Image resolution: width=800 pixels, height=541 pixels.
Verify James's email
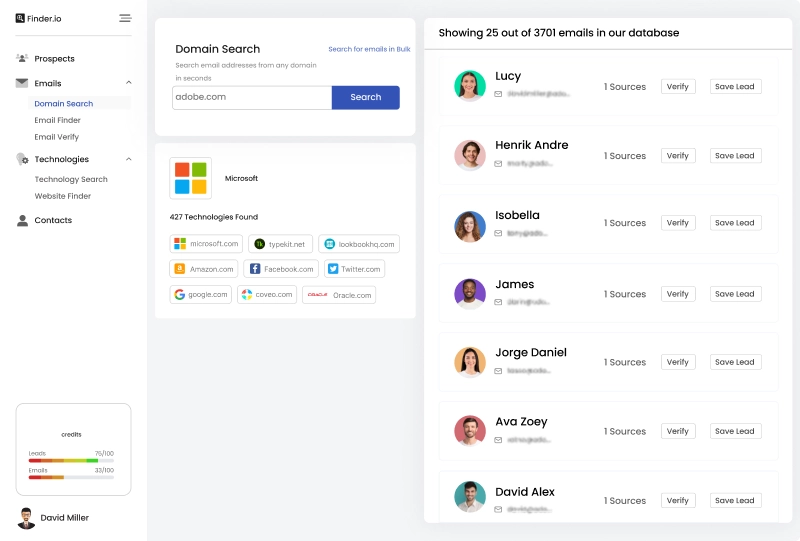coord(678,294)
